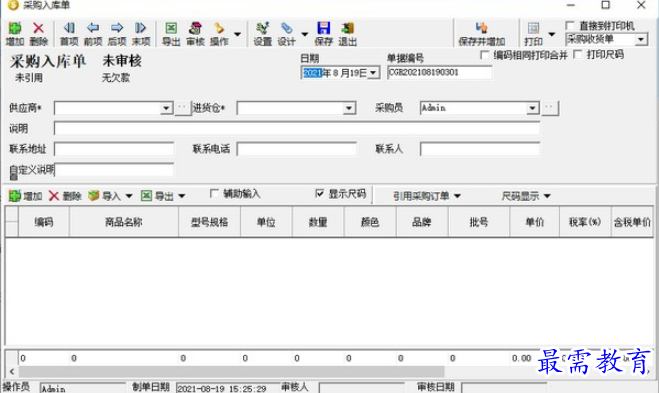
Task: Click the 联系人 input field
Action: pos(480,149)
